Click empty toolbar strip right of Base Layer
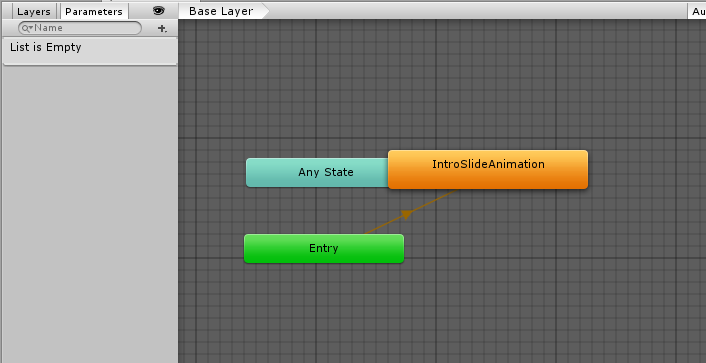The width and height of the screenshot is (706, 363). 477,11
